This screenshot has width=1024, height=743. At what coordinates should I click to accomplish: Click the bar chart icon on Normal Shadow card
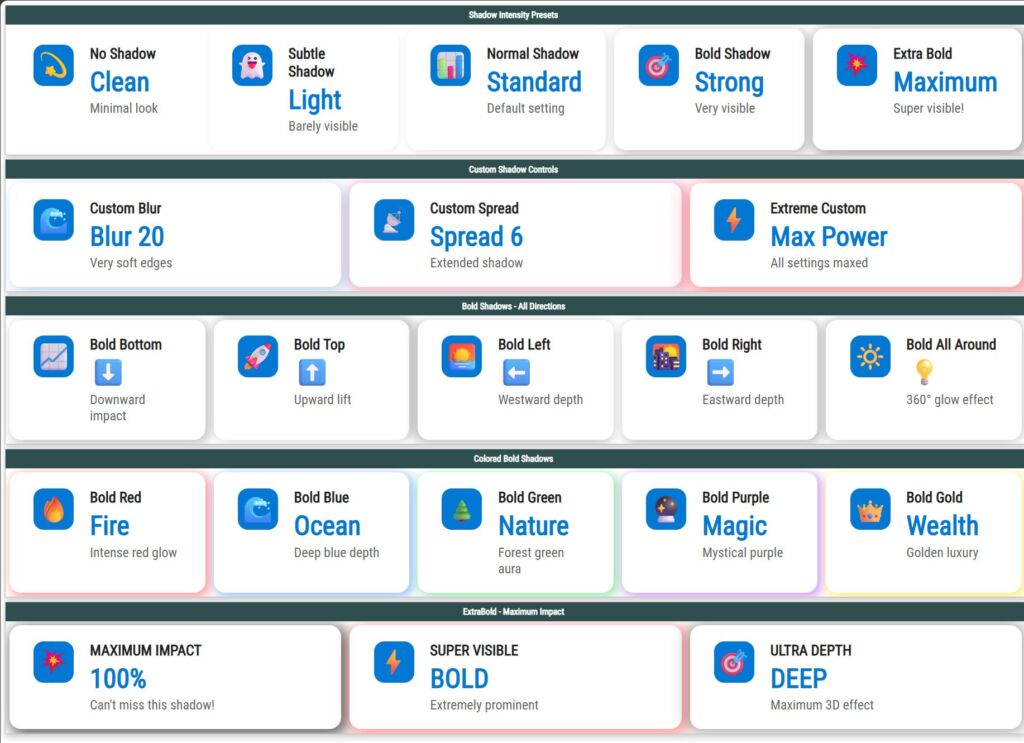[450, 65]
